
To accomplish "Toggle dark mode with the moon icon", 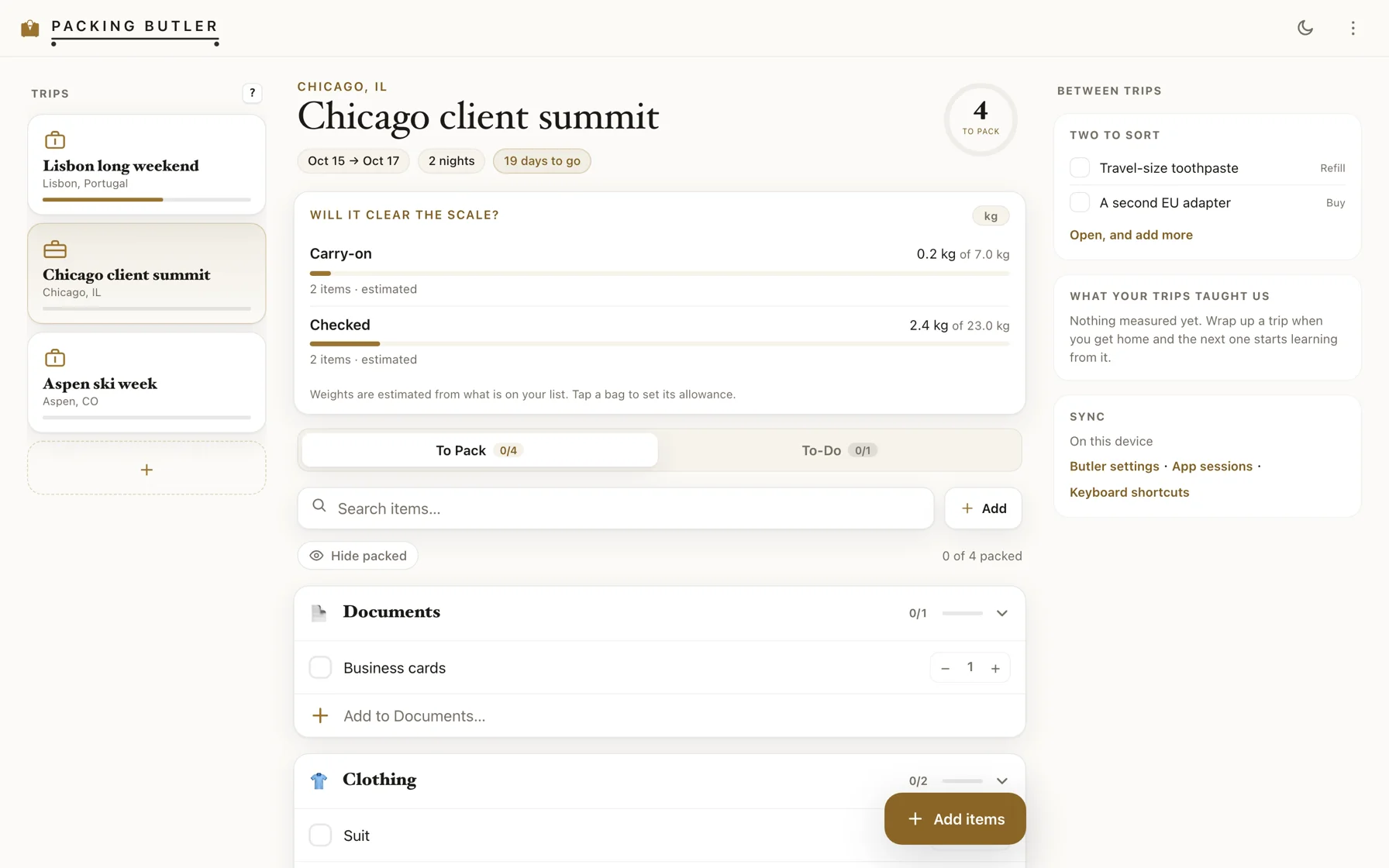I will coord(1305,28).
